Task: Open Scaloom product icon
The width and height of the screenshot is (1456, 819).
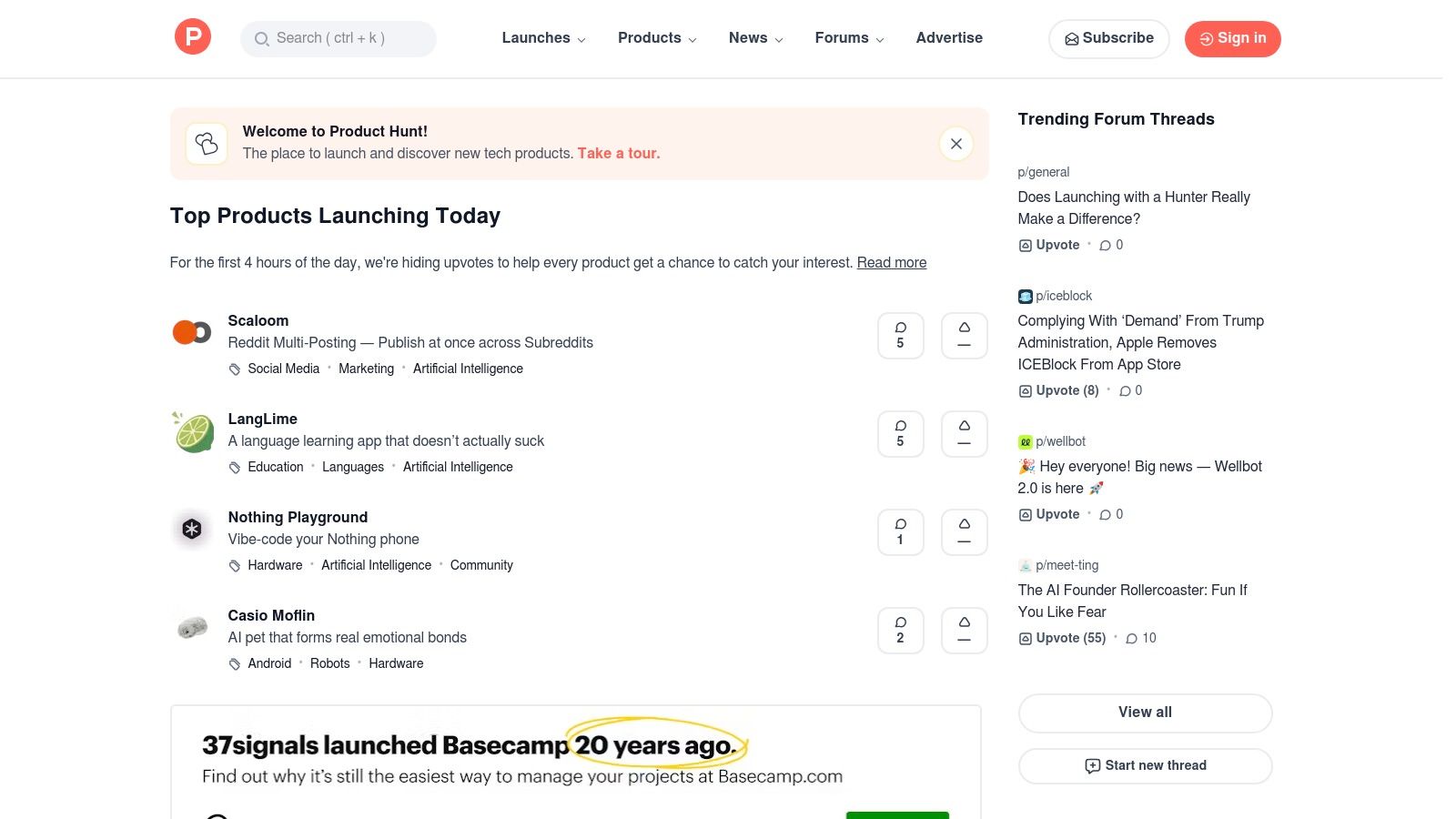Action: point(192,333)
